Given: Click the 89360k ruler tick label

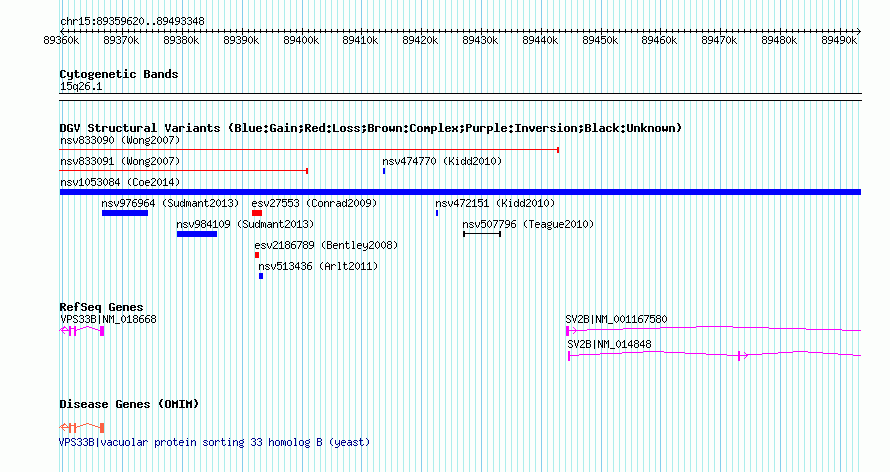Looking at the screenshot, I should pyautogui.click(x=61, y=40).
